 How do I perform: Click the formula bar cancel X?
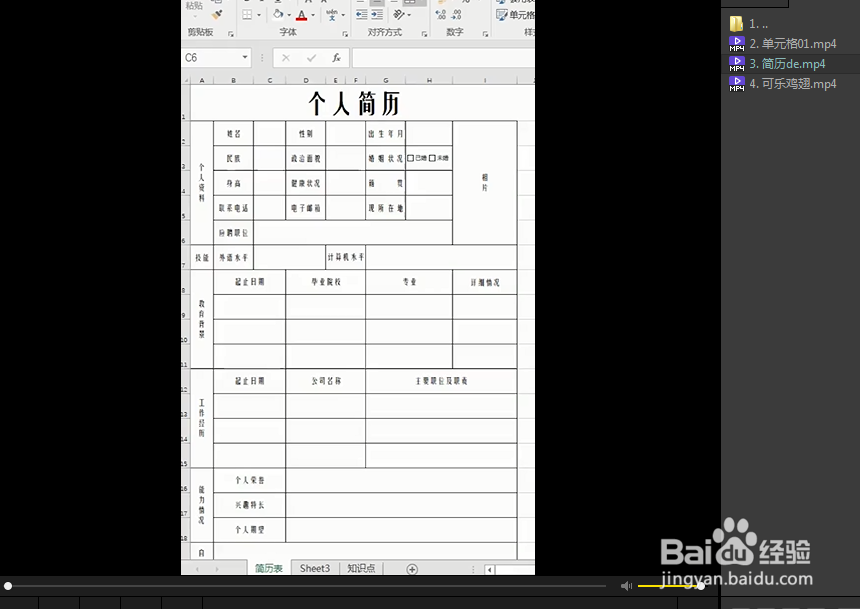click(286, 58)
